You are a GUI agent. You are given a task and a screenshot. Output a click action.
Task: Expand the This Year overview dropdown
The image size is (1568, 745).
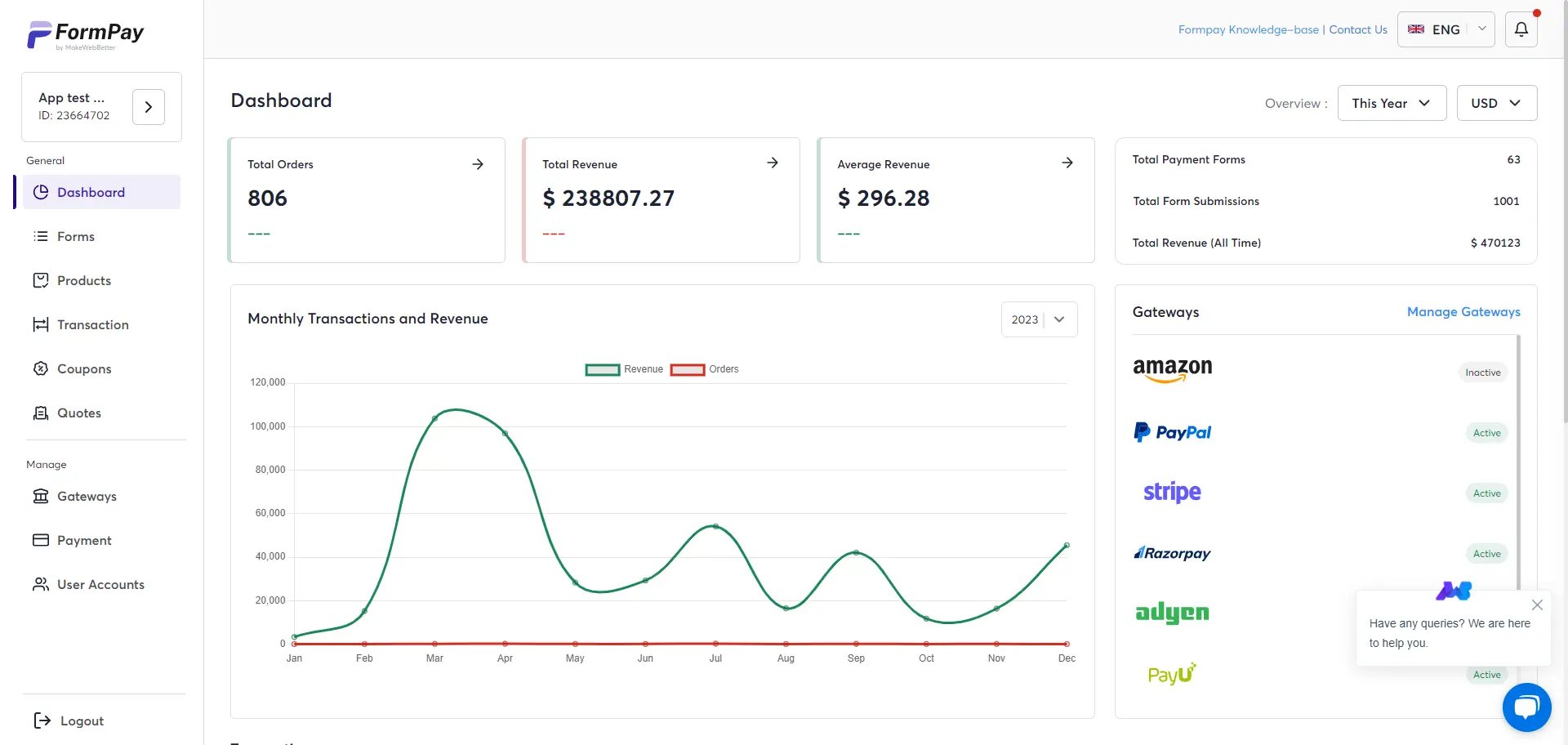[1391, 103]
